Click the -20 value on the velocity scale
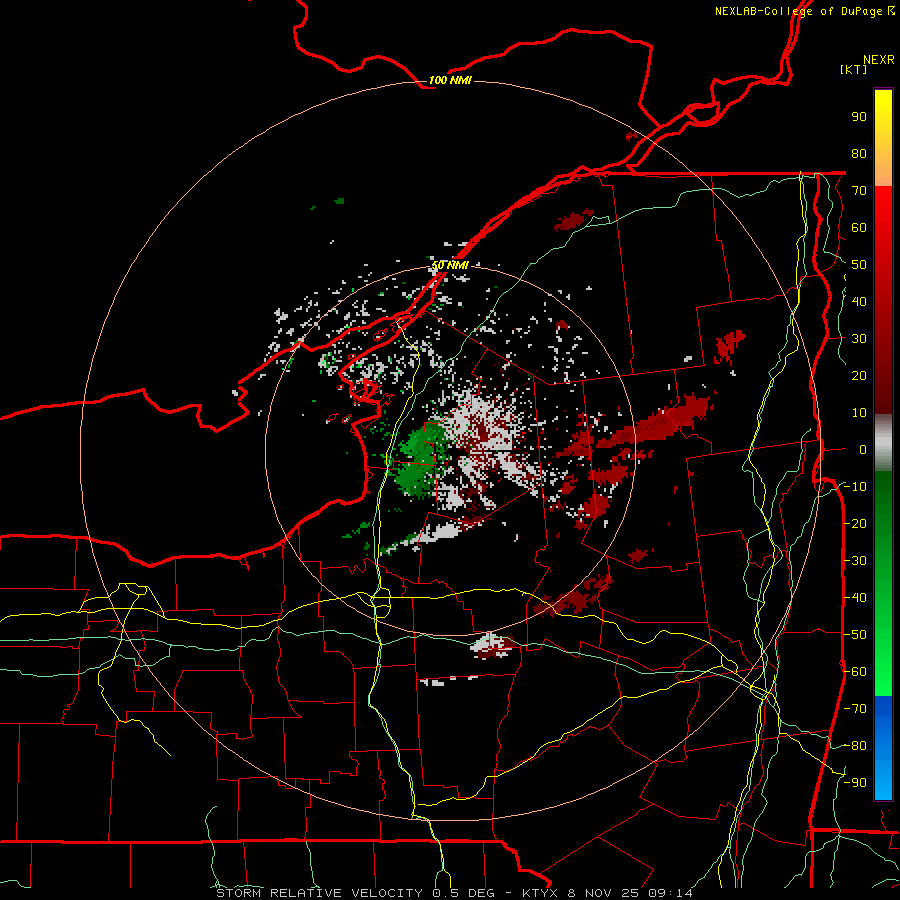Image resolution: width=900 pixels, height=900 pixels. pyautogui.click(x=855, y=523)
